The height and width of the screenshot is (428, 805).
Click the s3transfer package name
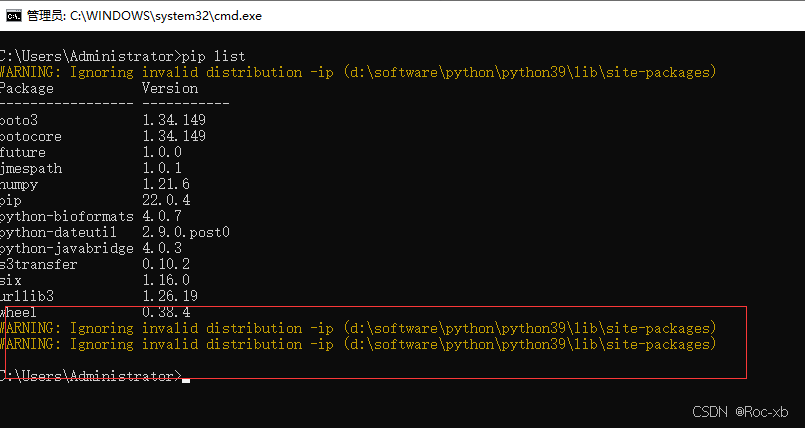click(x=39, y=264)
